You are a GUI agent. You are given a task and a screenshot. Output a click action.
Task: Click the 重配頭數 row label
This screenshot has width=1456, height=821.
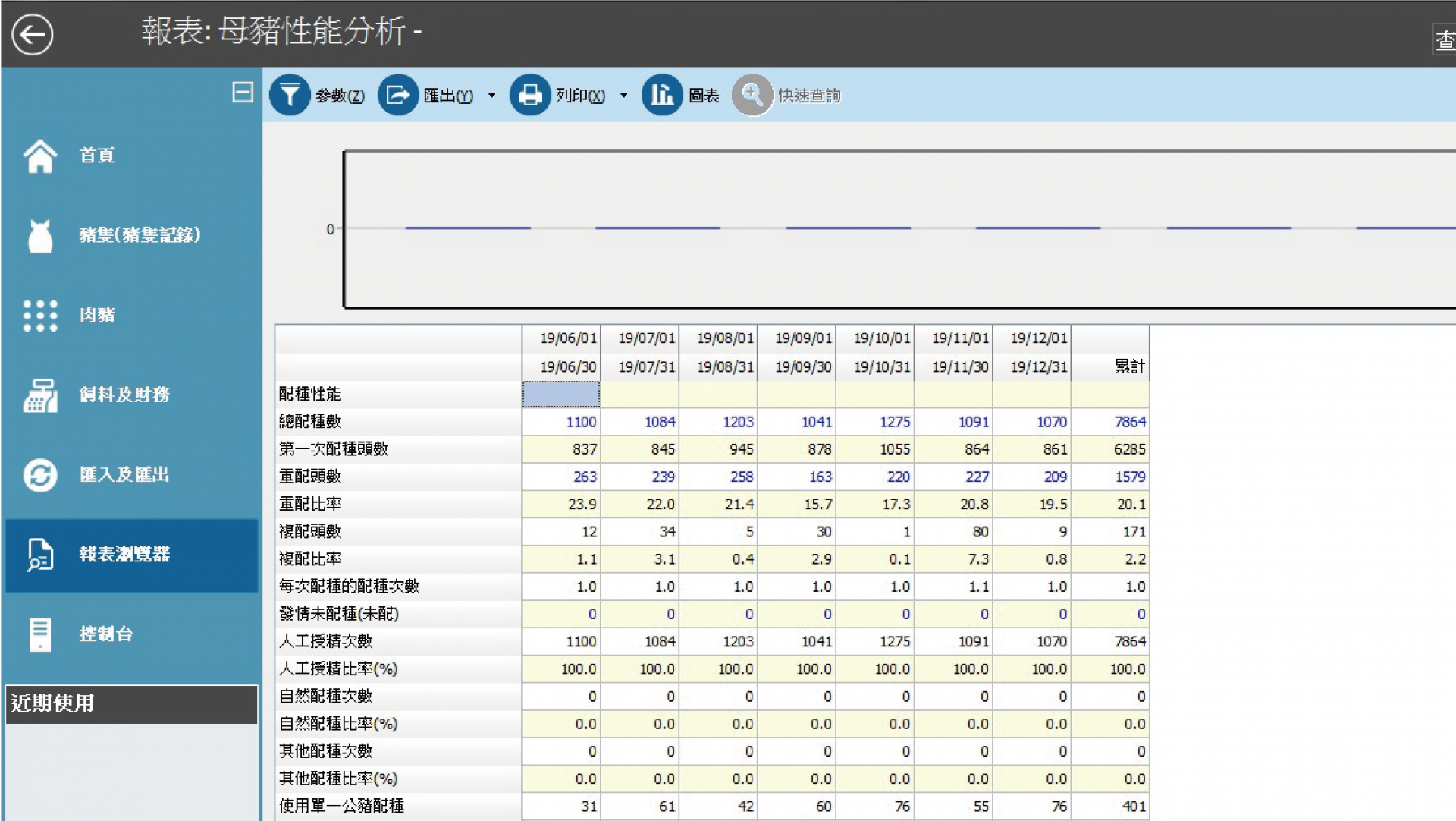pos(310,477)
